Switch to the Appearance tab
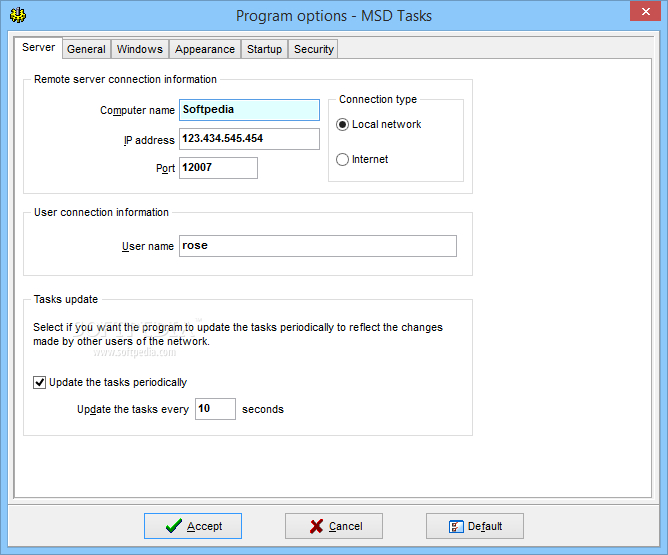Viewport: 668px width, 555px height. (x=205, y=49)
